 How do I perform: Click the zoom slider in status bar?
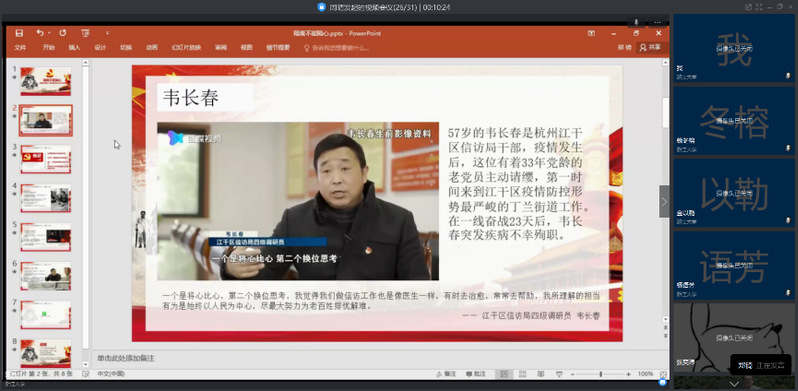pyautogui.click(x=601, y=374)
